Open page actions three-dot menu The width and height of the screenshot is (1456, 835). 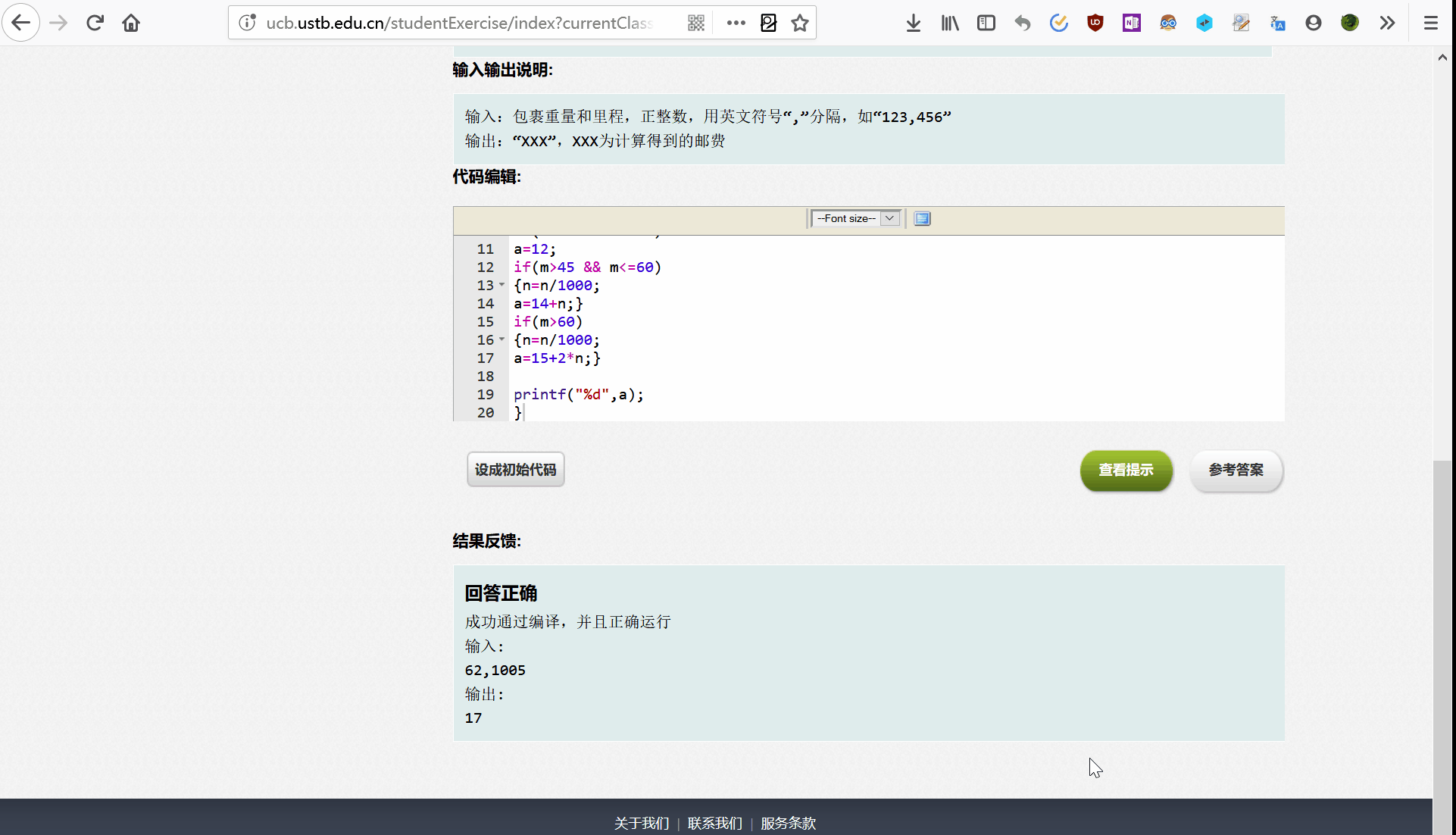point(736,23)
